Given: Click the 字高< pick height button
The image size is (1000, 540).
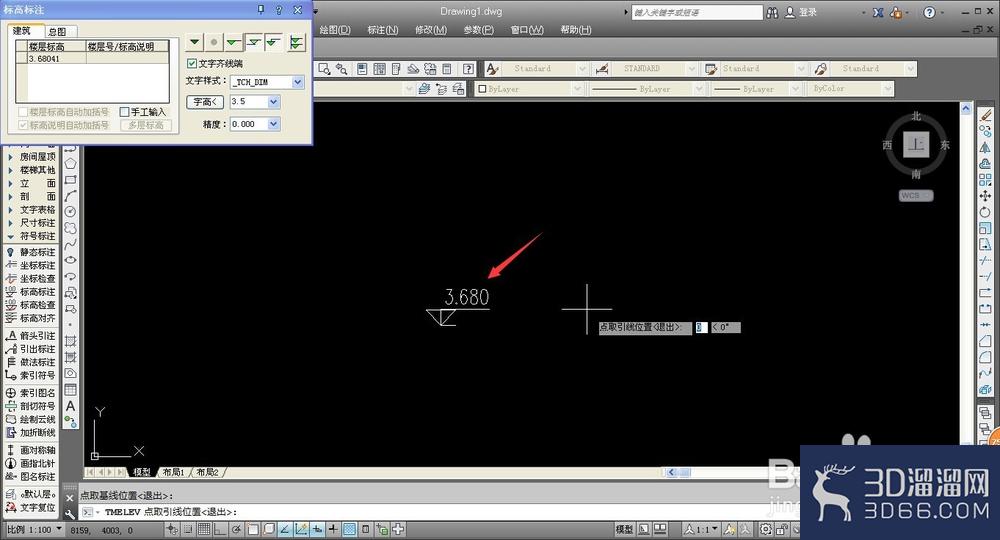Looking at the screenshot, I should (205, 101).
